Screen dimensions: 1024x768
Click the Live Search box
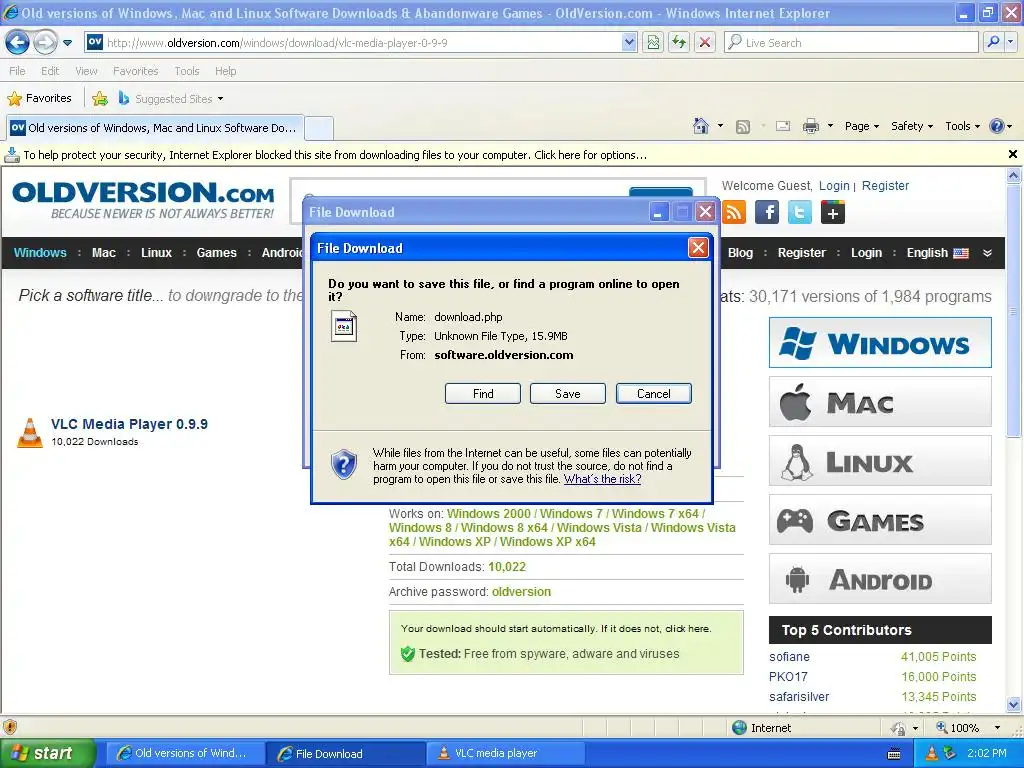pos(851,43)
